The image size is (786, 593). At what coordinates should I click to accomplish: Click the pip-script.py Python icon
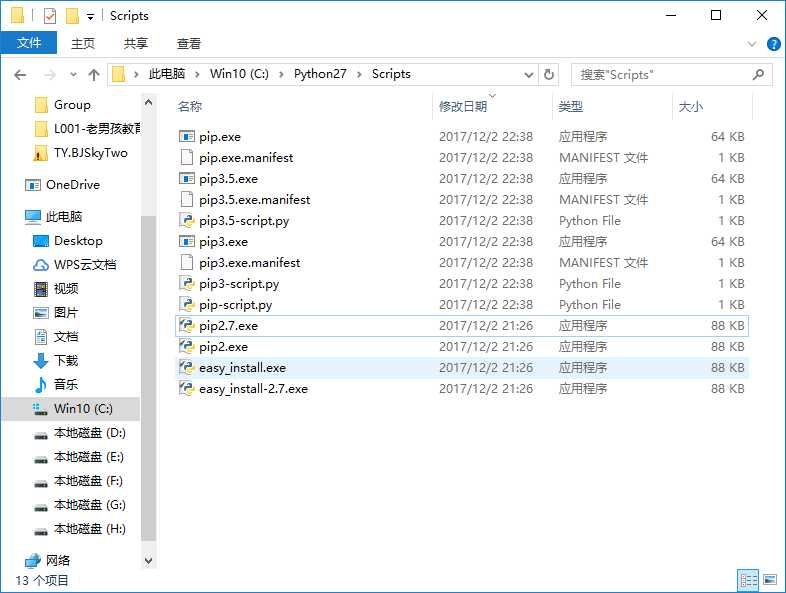(186, 305)
